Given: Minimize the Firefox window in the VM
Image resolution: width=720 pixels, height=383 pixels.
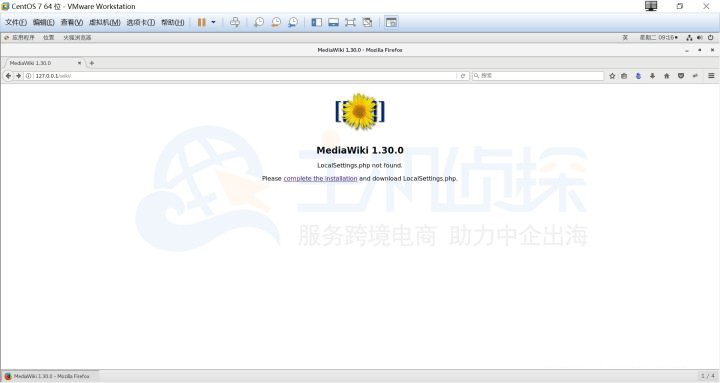Looking at the screenshot, I should [687, 50].
